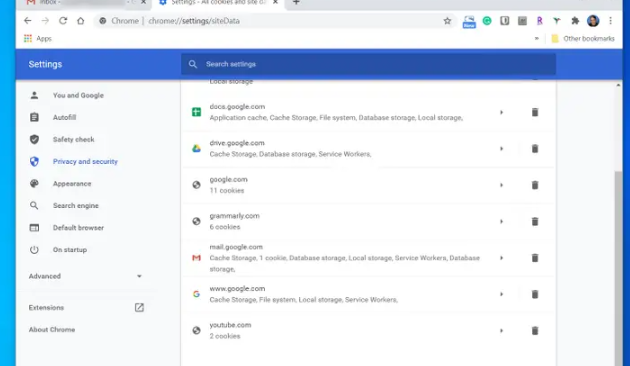The width and height of the screenshot is (630, 366).
Task: Open a new browser tab
Action: (296, 2)
